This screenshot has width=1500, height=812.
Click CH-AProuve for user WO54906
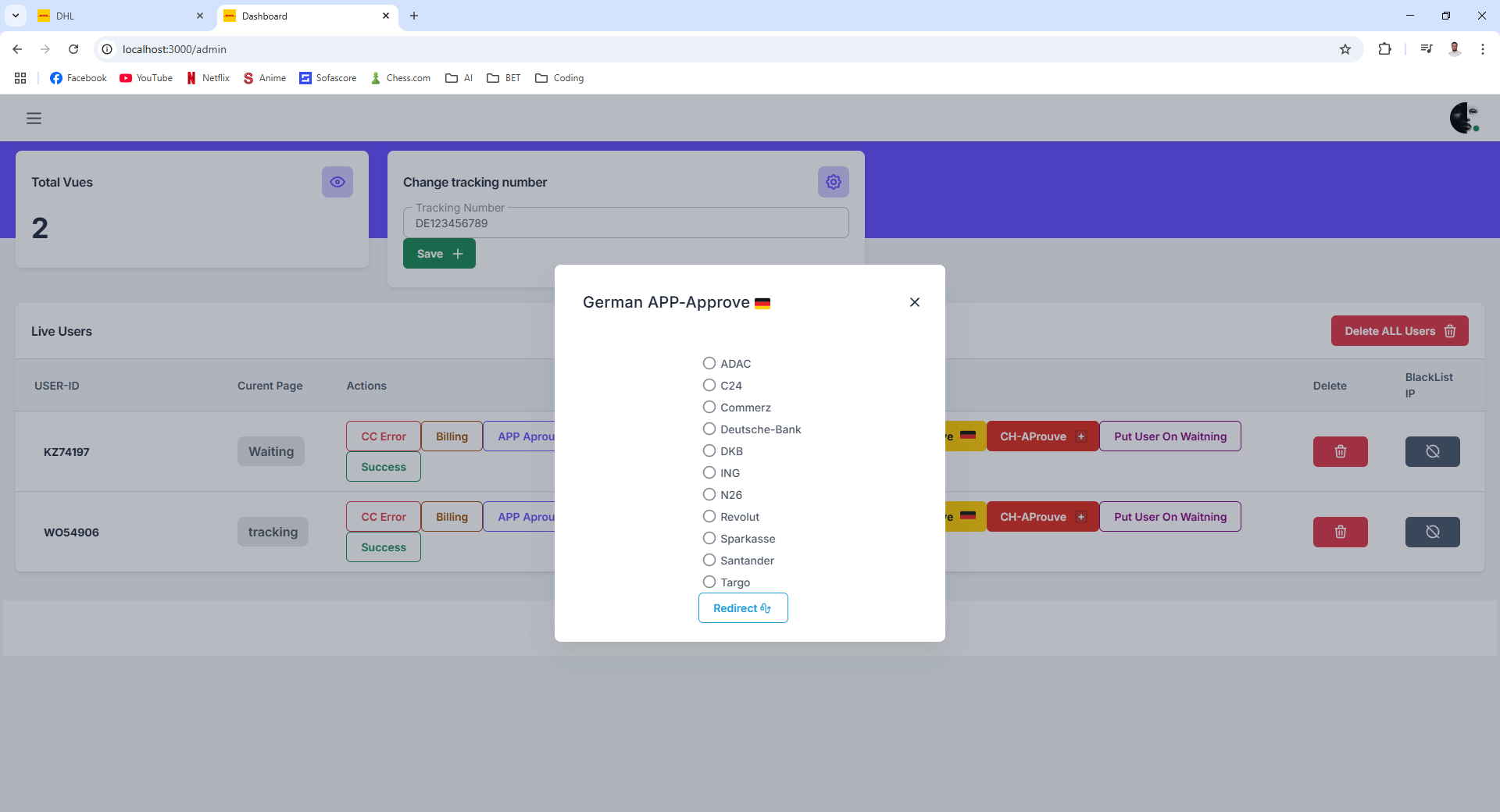pos(1043,517)
